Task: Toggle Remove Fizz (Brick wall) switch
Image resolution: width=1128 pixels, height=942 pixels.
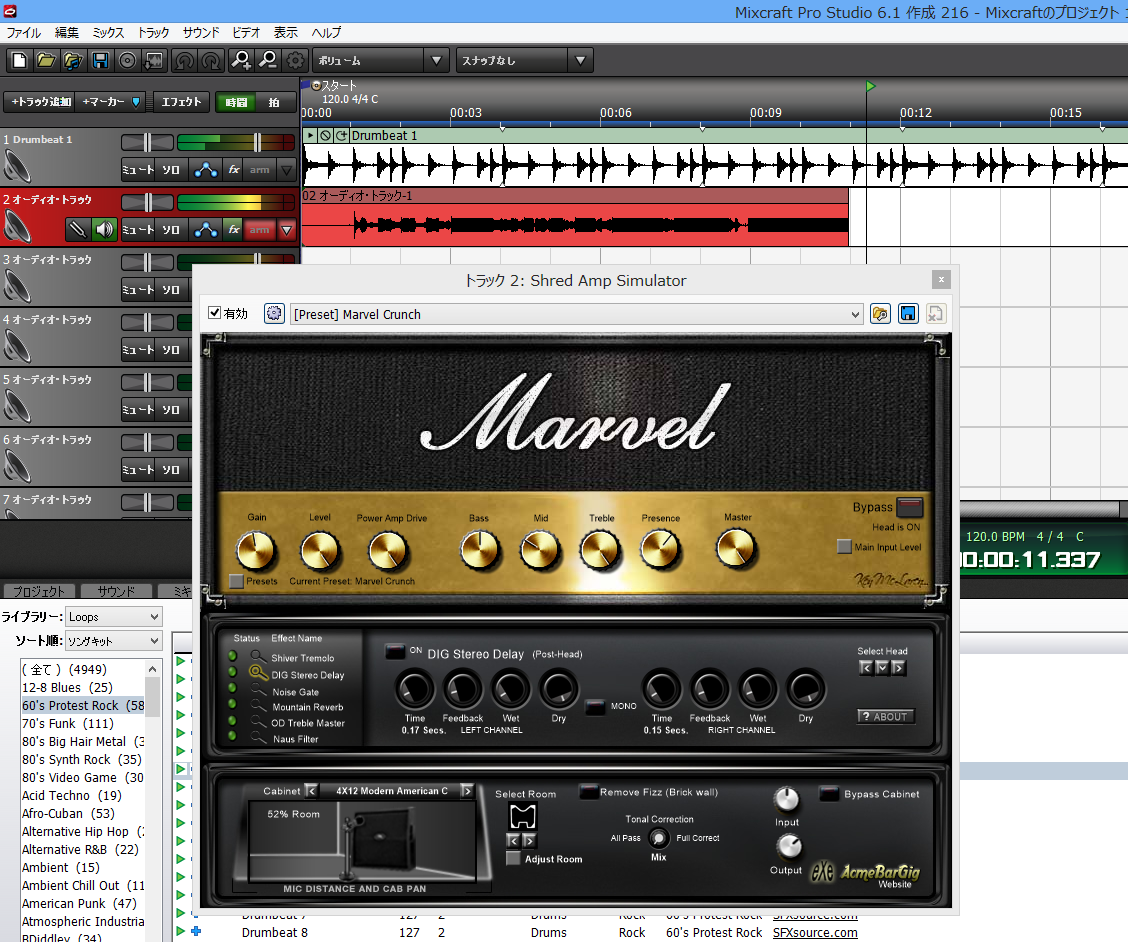Action: 588,792
